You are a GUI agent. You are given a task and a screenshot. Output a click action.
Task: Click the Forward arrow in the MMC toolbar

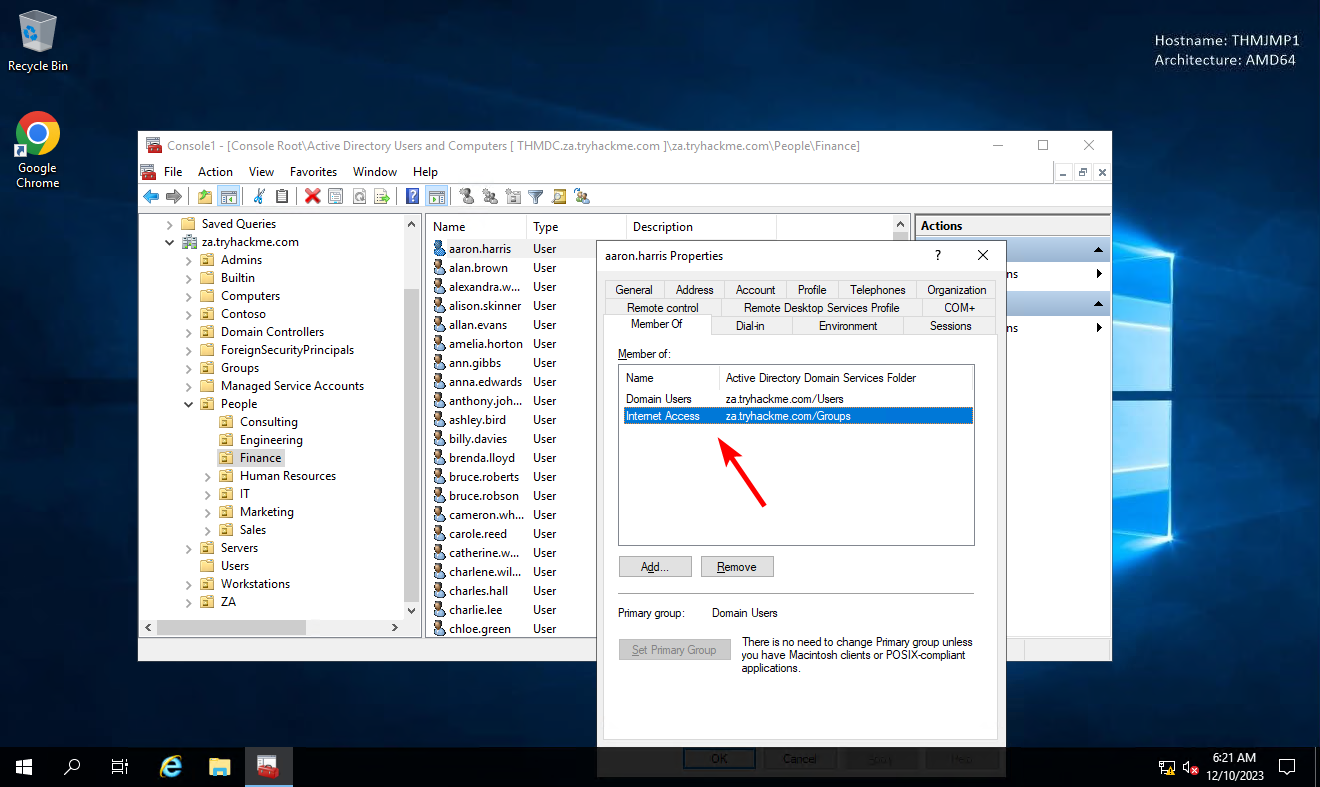click(174, 197)
